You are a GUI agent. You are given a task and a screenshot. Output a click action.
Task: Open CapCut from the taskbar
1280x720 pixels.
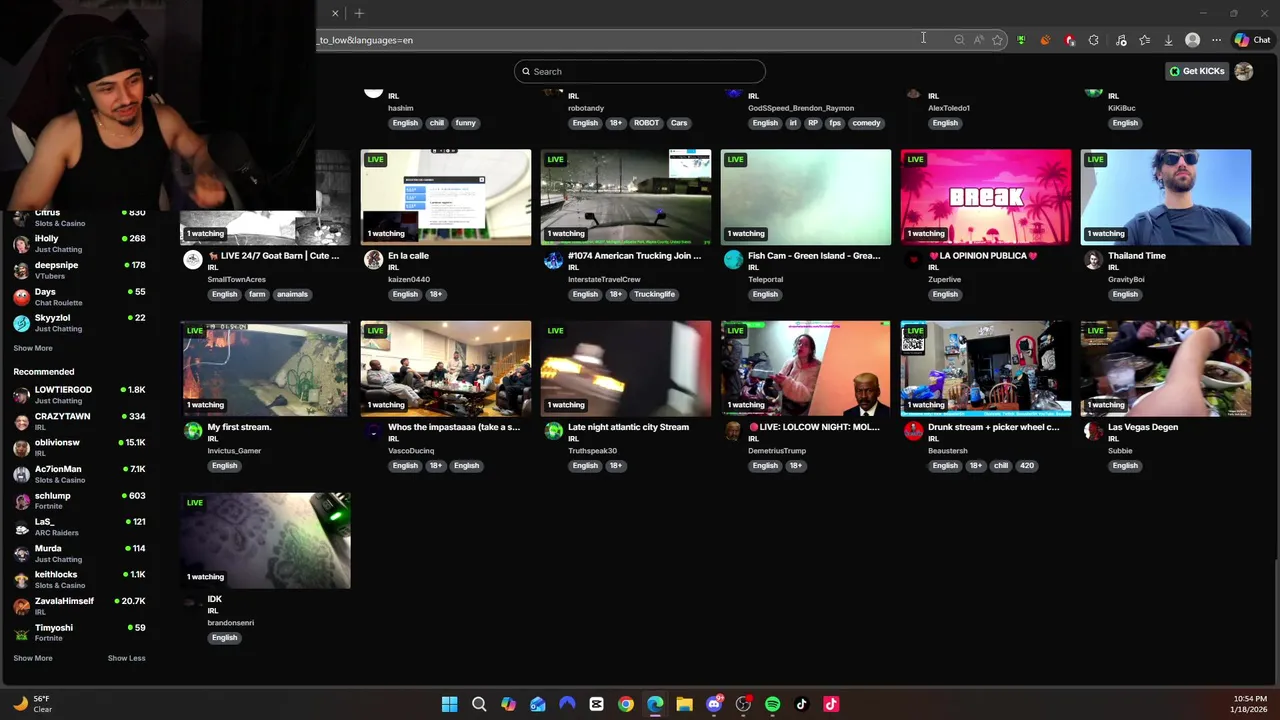[596, 704]
